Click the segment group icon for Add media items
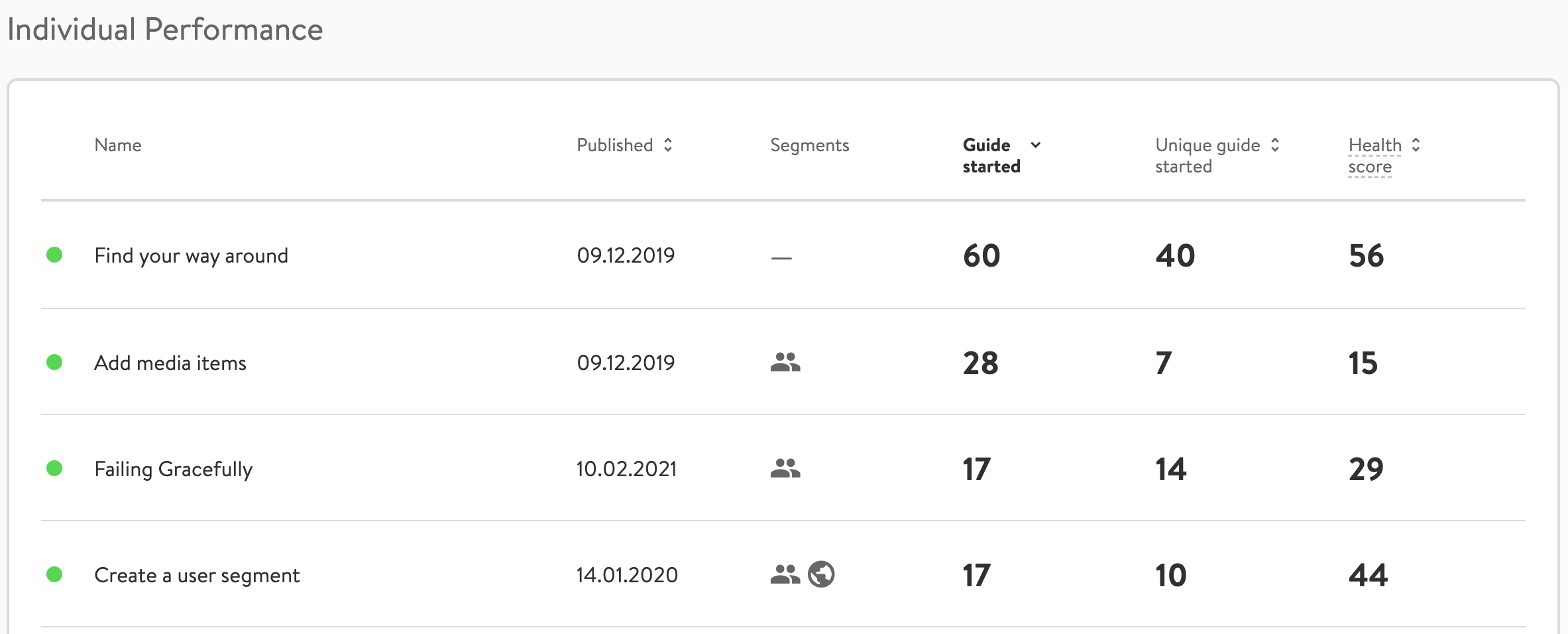This screenshot has height=634, width=1568. 785,362
